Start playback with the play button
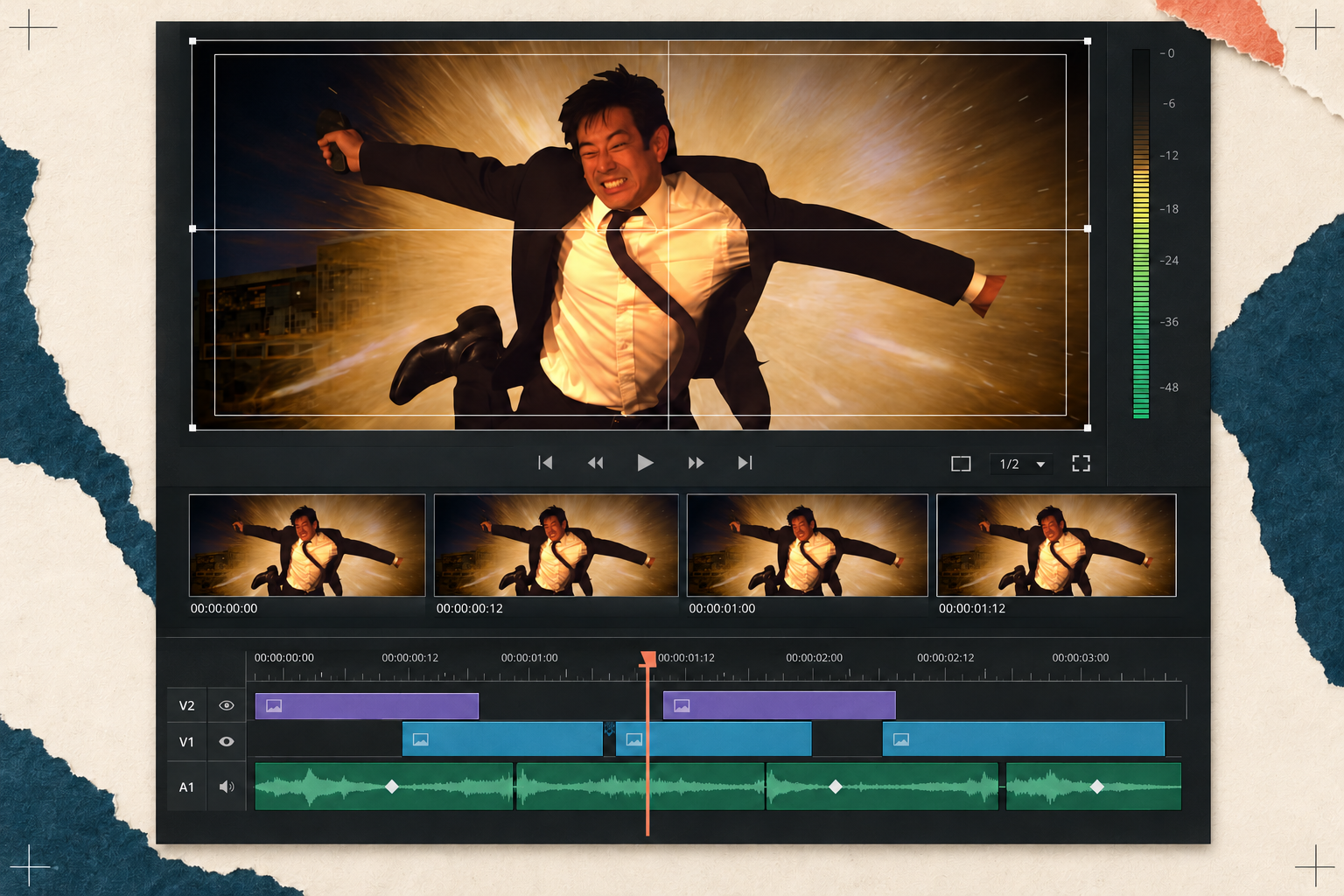Viewport: 1344px width, 896px height. click(x=645, y=463)
